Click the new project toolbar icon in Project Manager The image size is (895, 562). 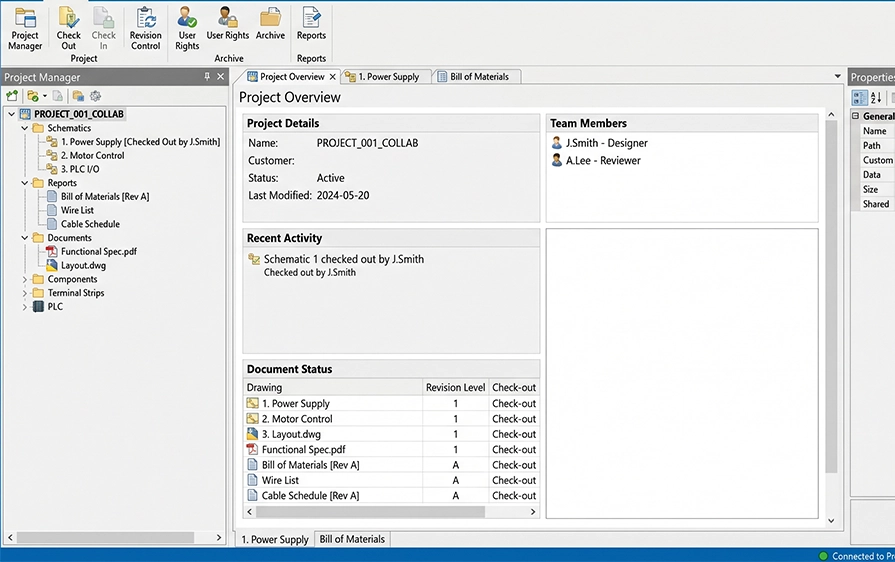(12, 96)
